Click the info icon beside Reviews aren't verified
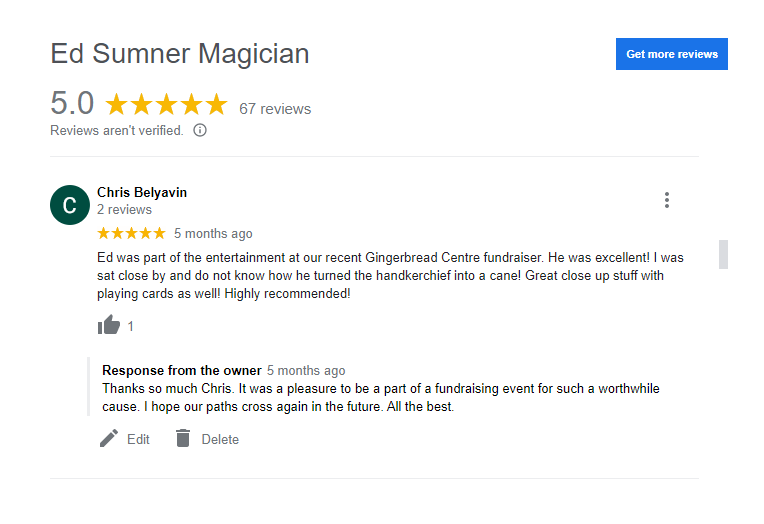Image resolution: width=764 pixels, height=524 pixels. pos(200,130)
